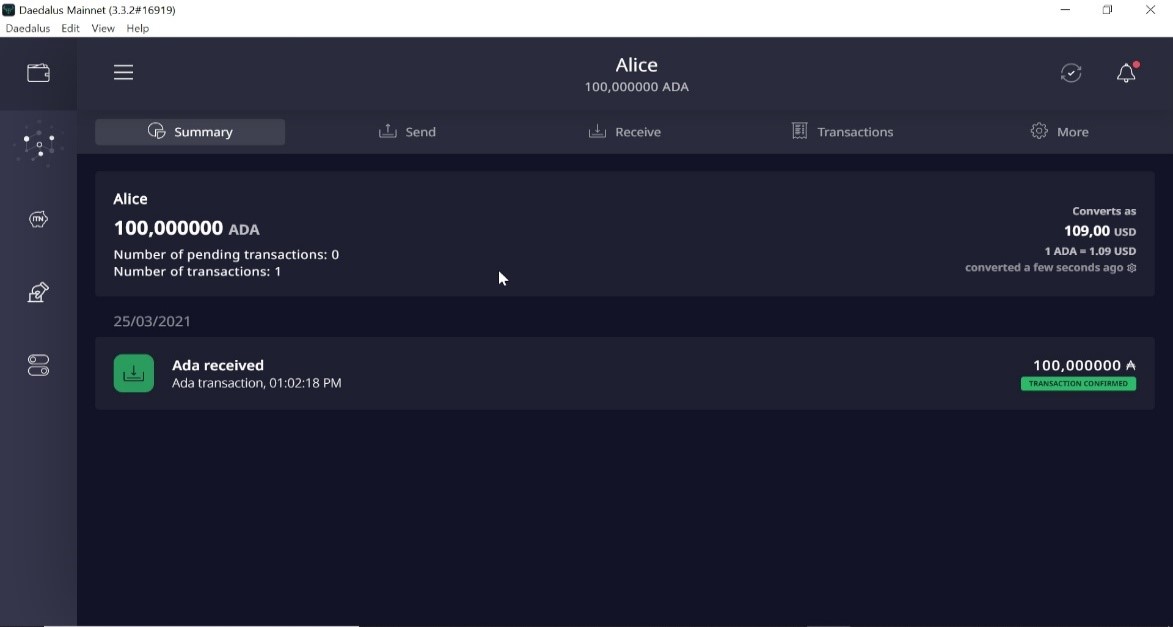Open the Voting registration icon in sidebar
1173x627 pixels.
(x=38, y=293)
